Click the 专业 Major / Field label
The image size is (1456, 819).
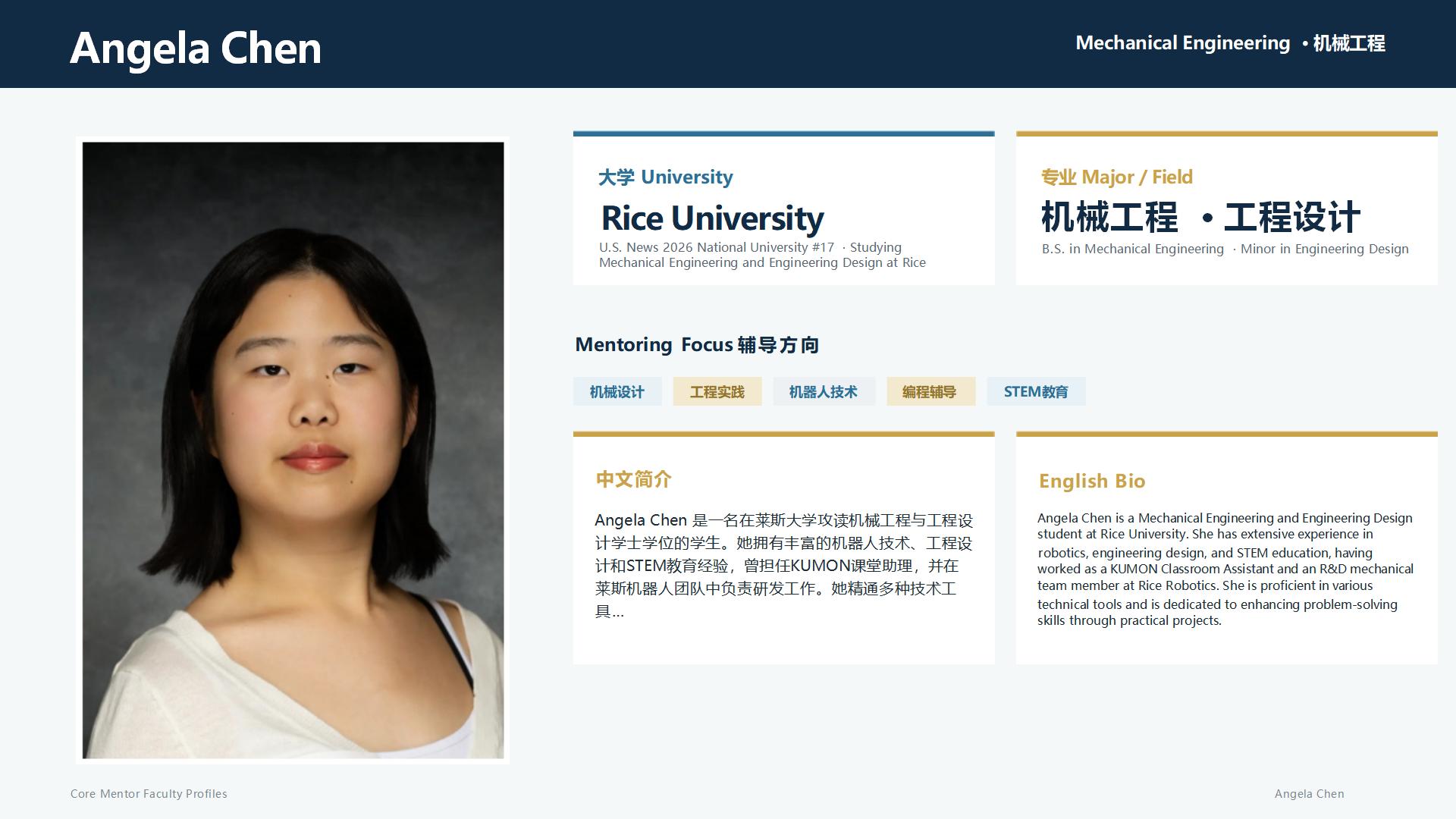pyautogui.click(x=1116, y=177)
